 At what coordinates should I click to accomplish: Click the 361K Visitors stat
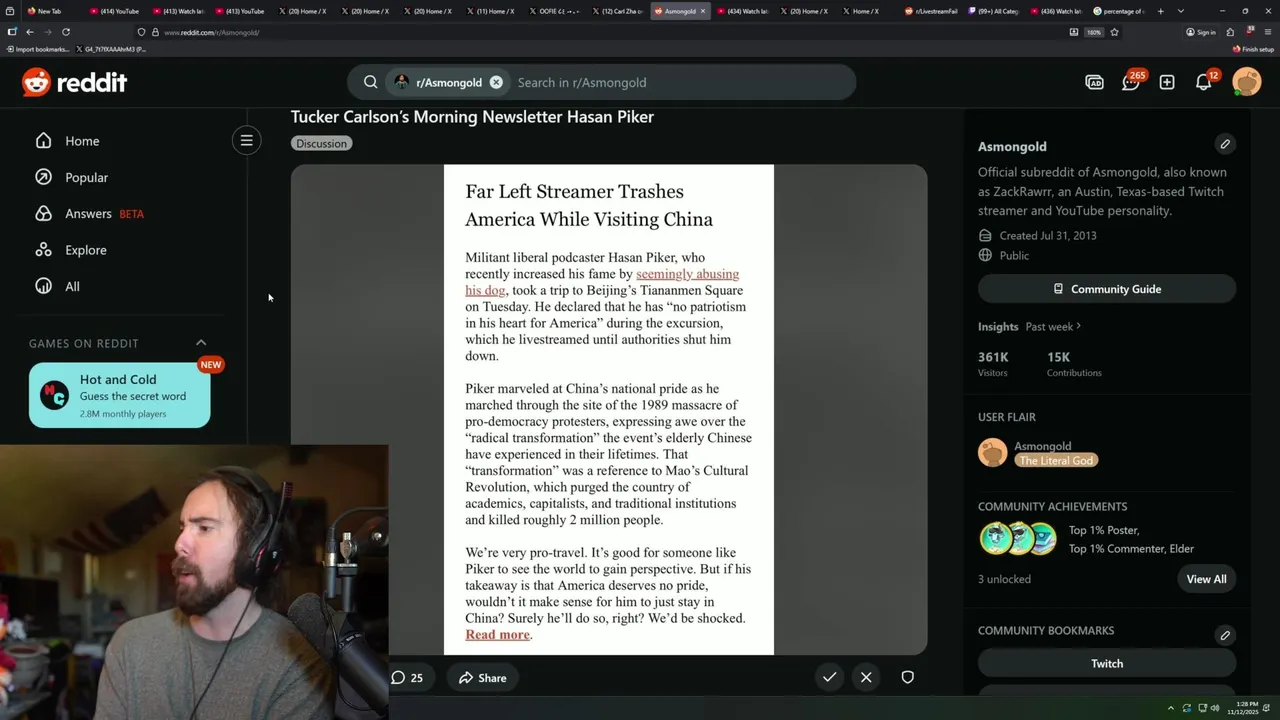click(x=994, y=363)
